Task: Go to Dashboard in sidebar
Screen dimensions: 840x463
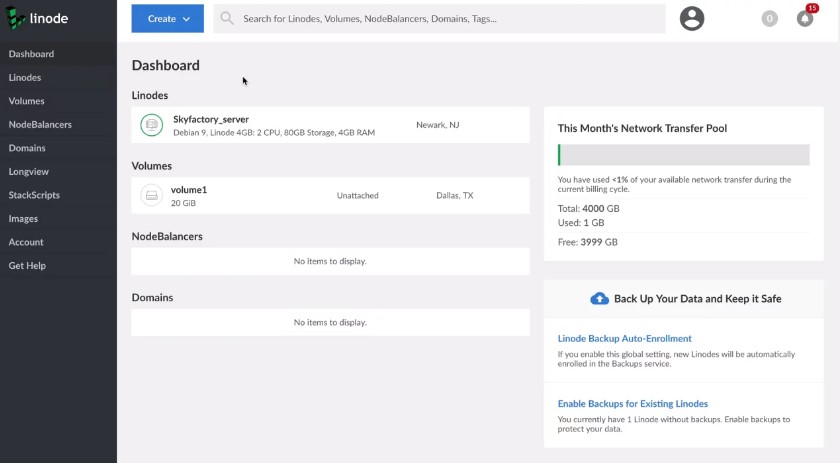Action: click(31, 54)
